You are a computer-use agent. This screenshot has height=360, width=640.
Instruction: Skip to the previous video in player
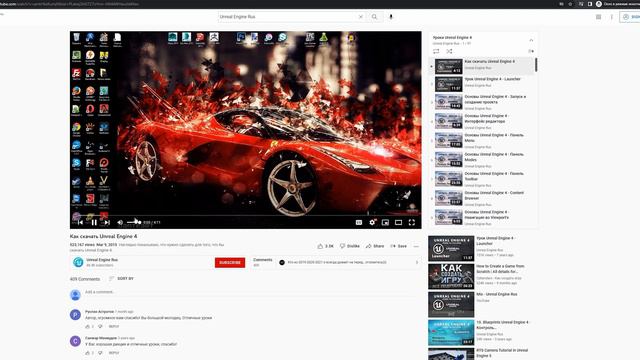click(x=80, y=222)
